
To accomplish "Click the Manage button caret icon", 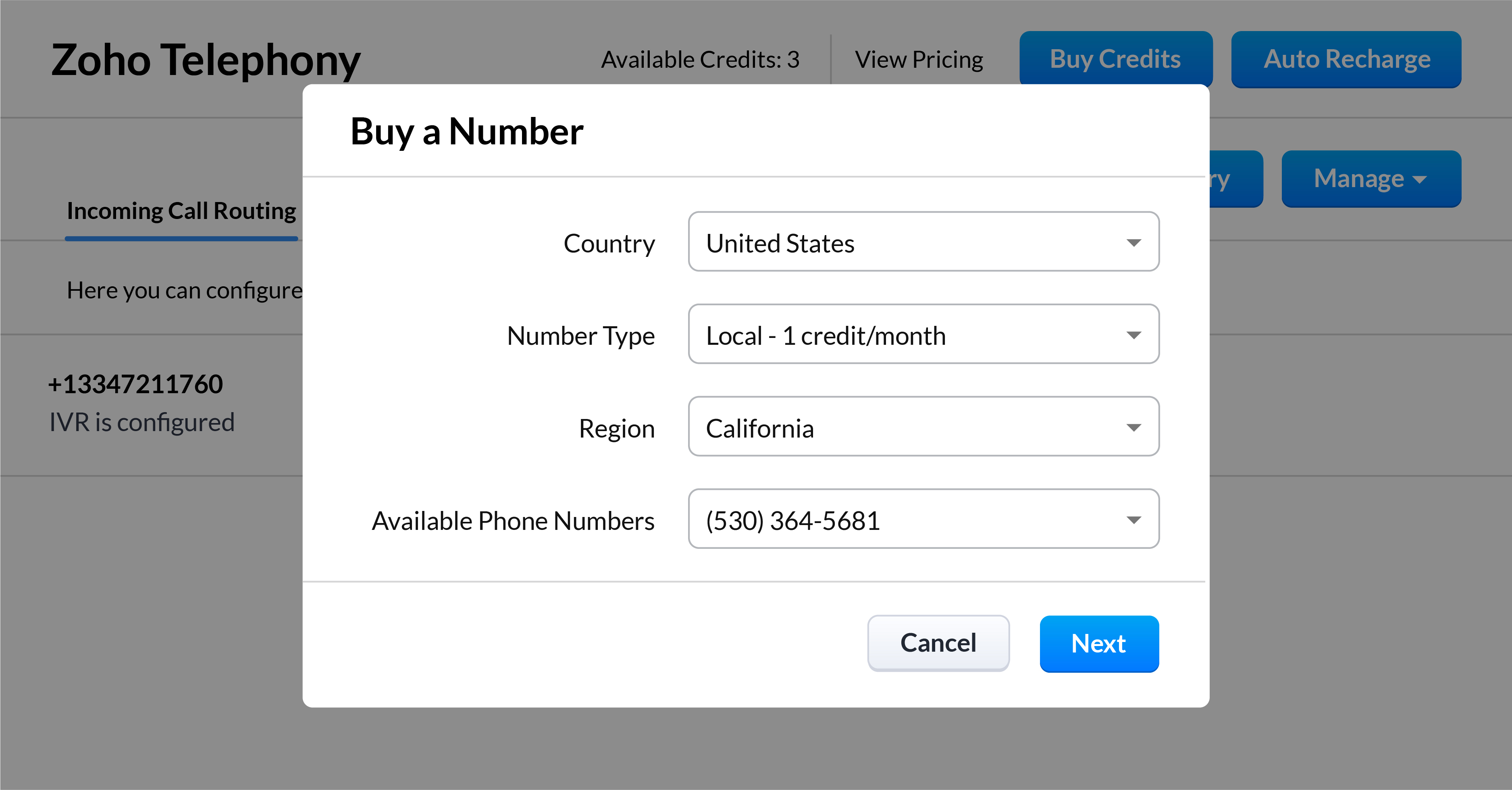I will [x=1419, y=180].
